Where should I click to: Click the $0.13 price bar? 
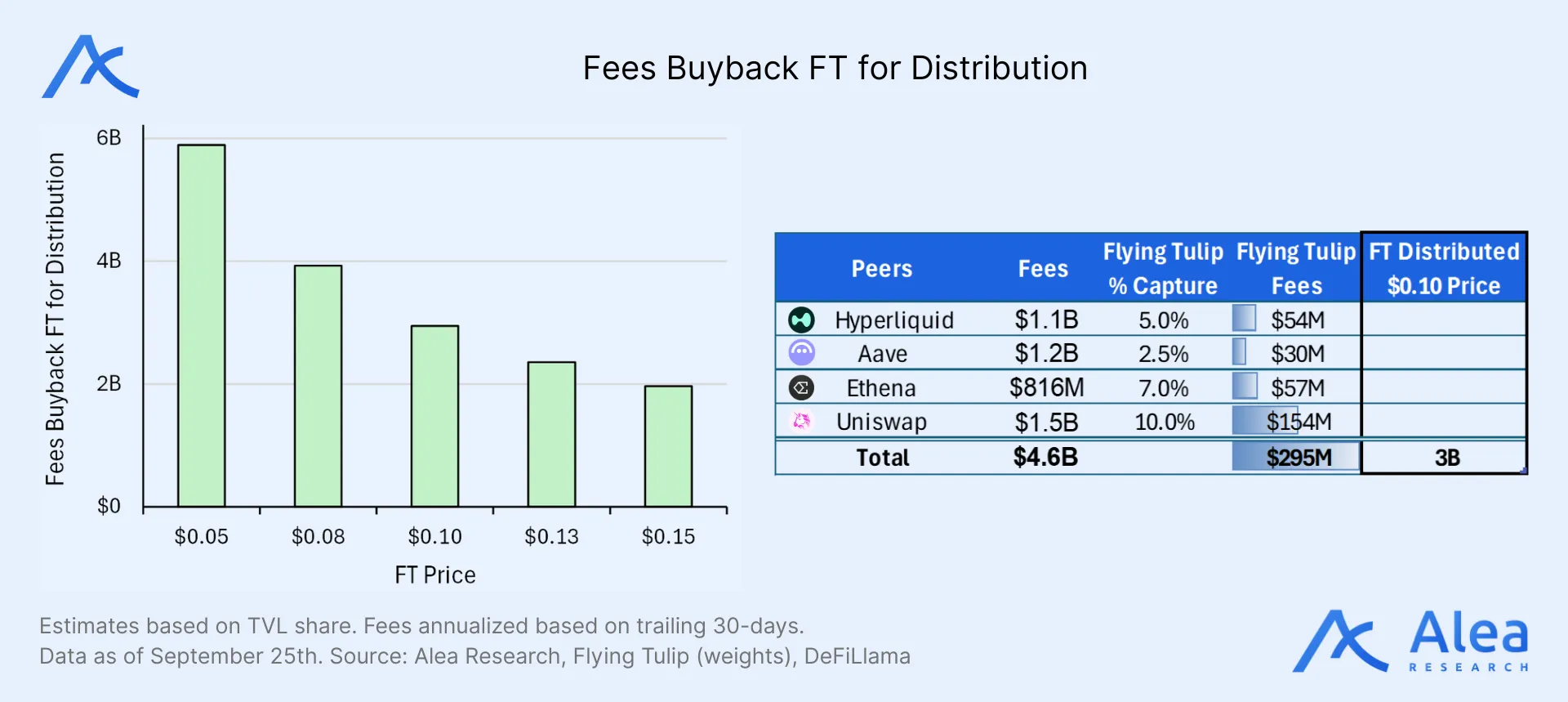(551, 434)
